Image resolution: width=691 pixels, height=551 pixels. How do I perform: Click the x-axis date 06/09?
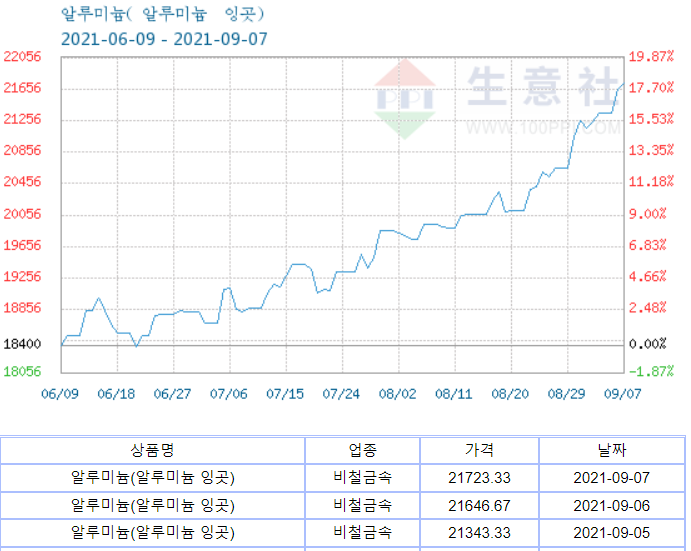(60, 394)
